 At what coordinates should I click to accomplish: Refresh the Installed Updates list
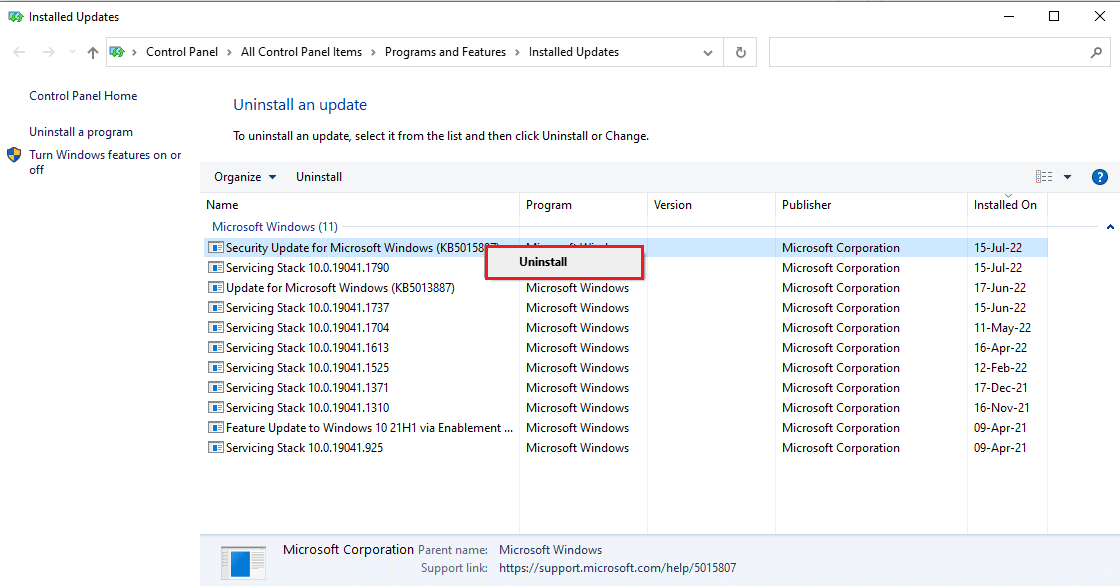(741, 52)
